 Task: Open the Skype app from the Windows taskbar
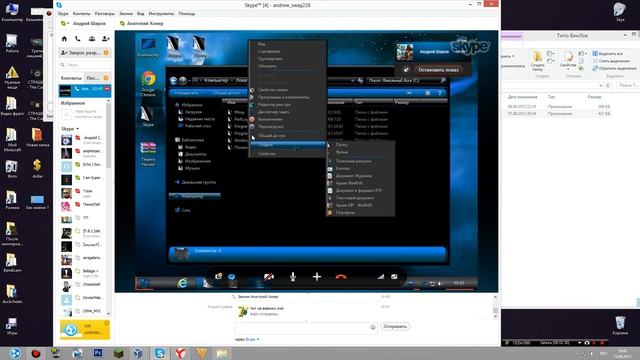coord(160,353)
